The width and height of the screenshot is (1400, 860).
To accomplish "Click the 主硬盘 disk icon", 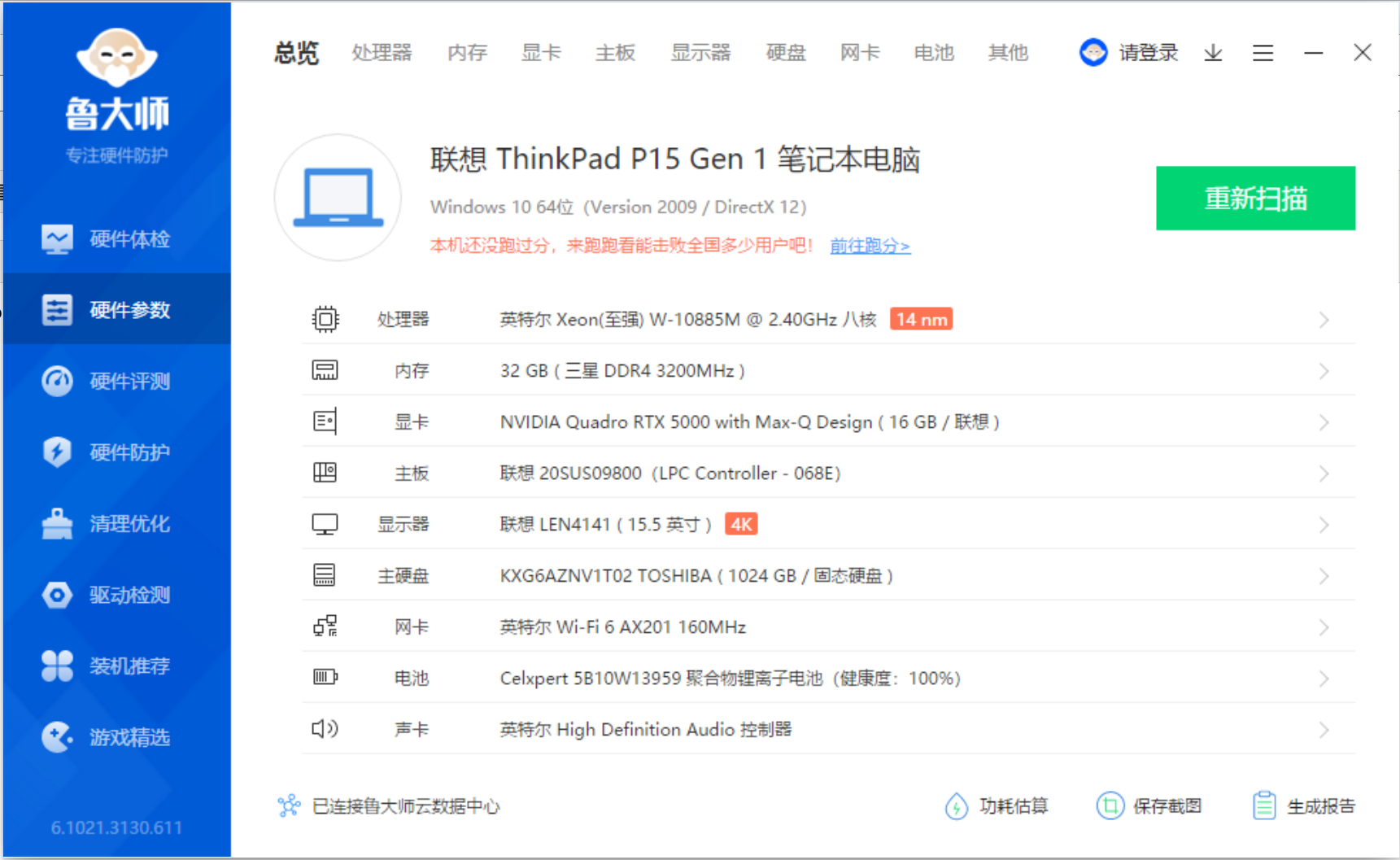I will pyautogui.click(x=325, y=575).
